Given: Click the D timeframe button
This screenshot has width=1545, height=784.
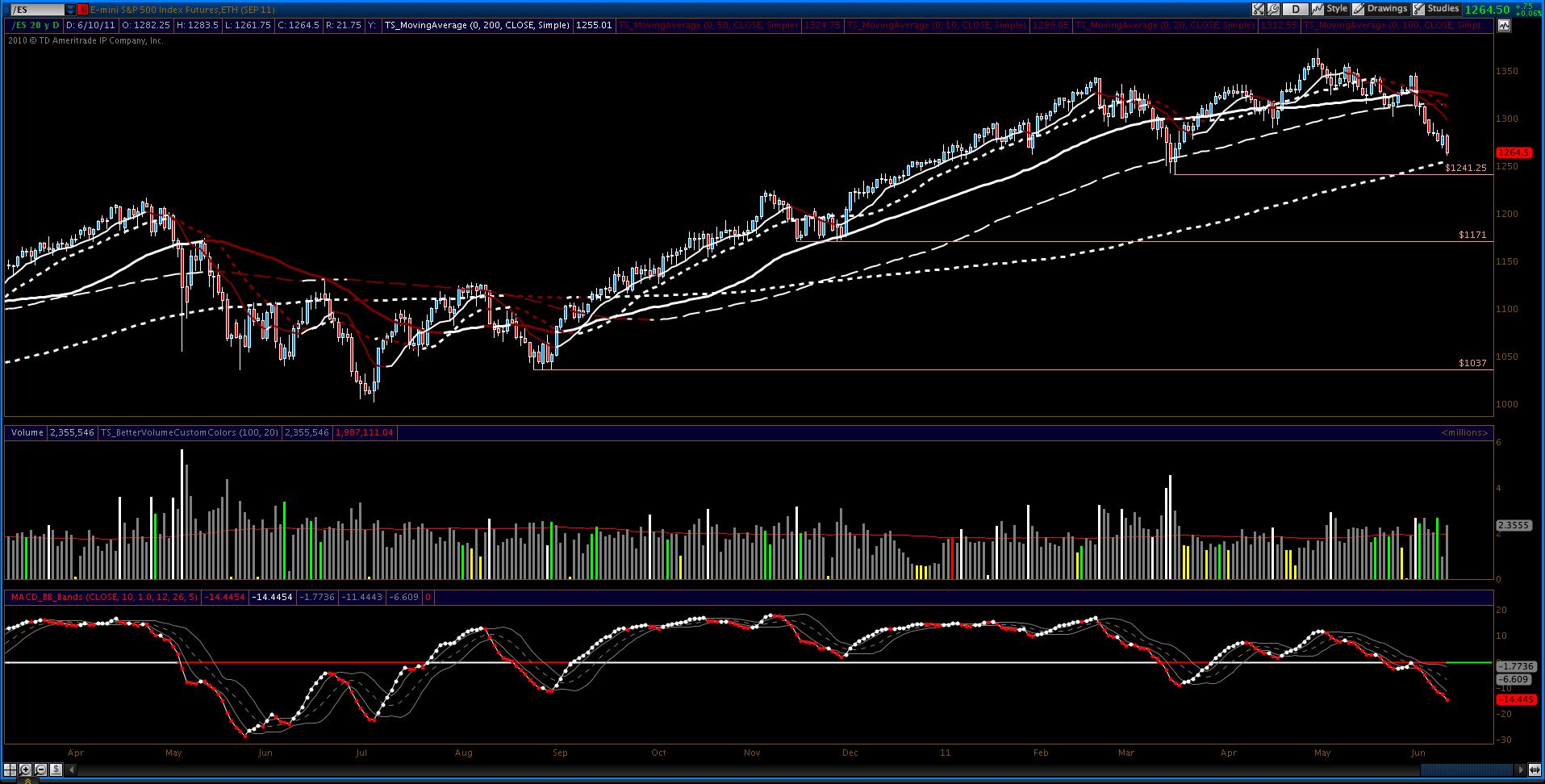Looking at the screenshot, I should 1296,10.
